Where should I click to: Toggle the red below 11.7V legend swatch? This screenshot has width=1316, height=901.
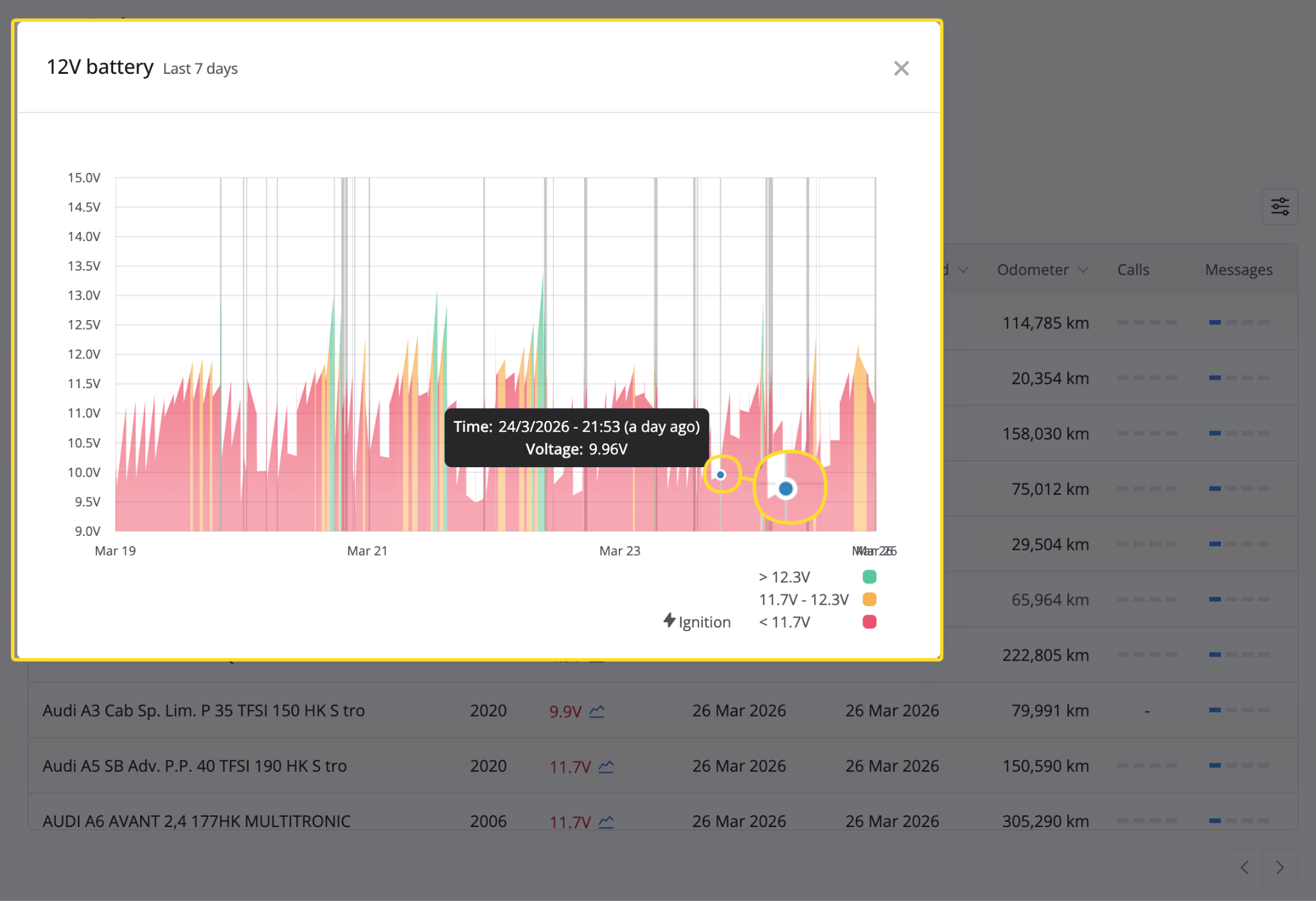[869, 621]
